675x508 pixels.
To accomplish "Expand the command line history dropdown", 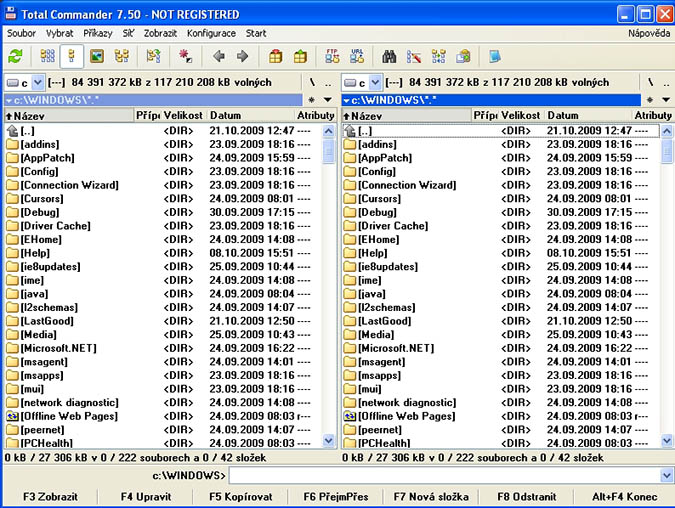I will (666, 476).
